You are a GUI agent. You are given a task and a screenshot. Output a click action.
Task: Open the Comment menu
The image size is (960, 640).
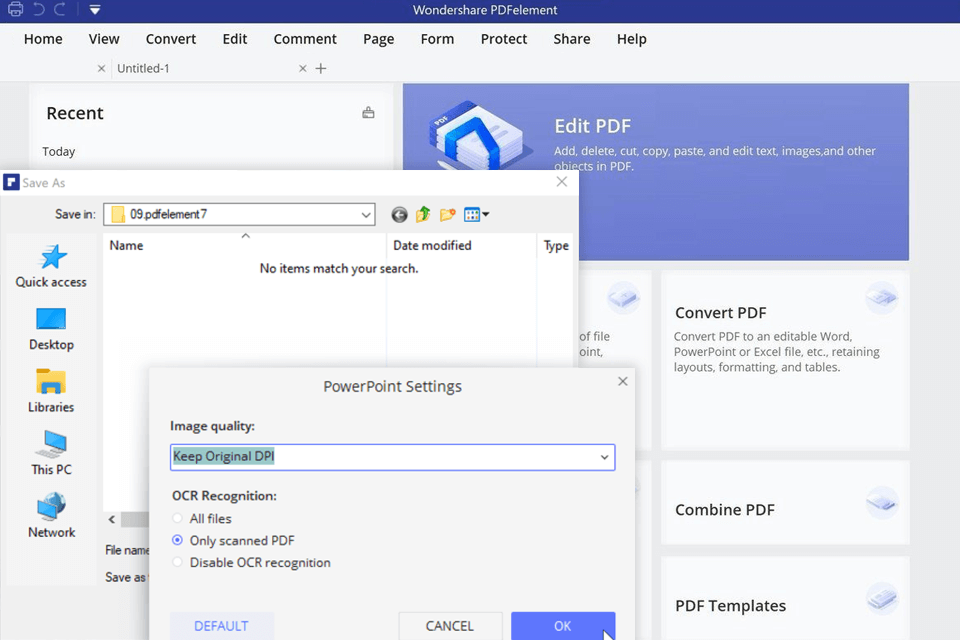[x=305, y=39]
